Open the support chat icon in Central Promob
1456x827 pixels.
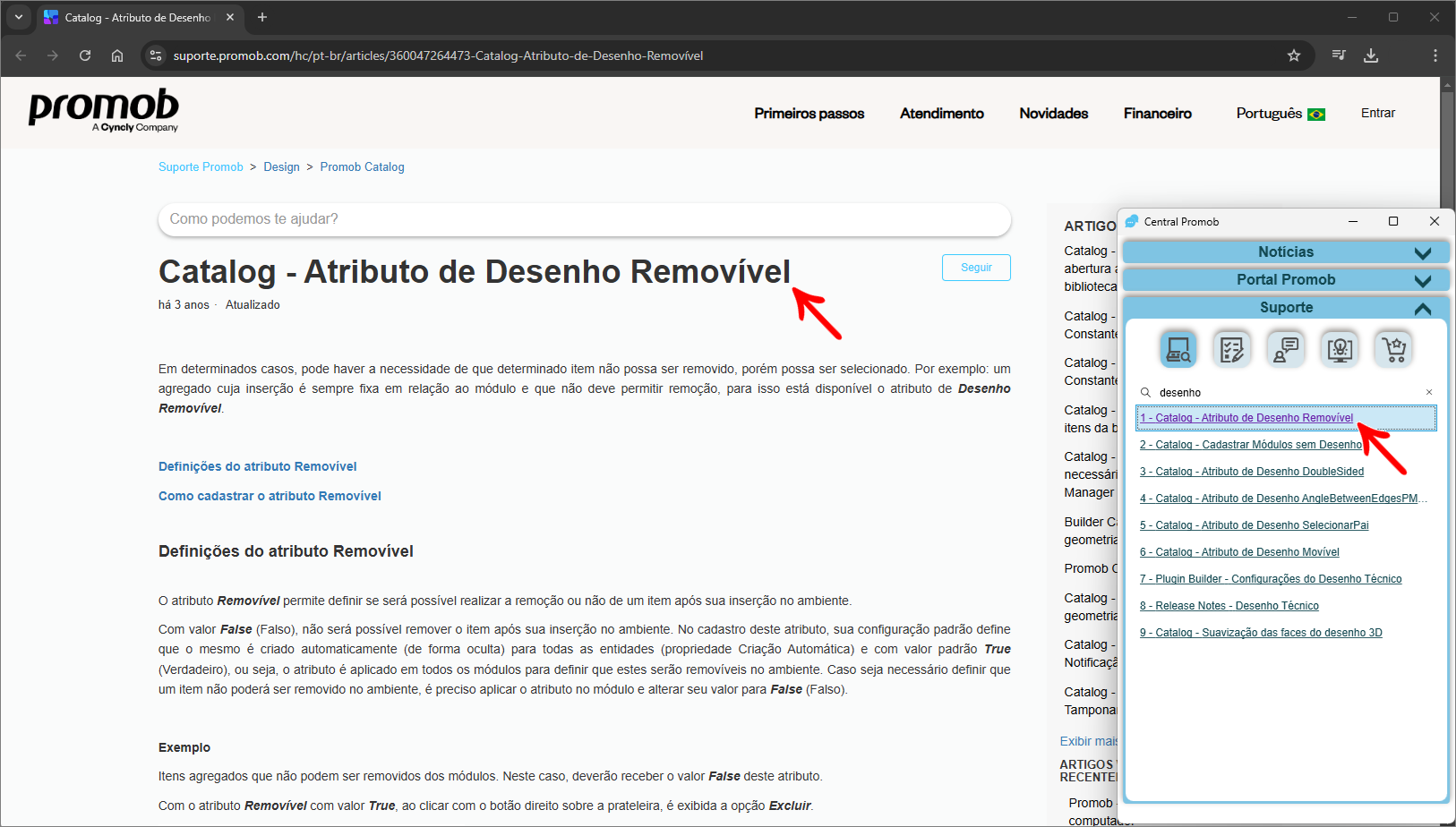[1286, 348]
